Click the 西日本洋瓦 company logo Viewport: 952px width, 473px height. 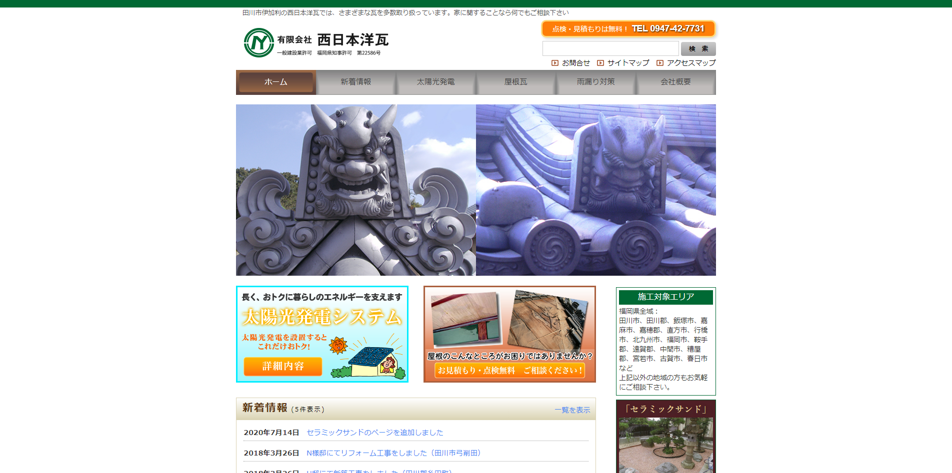315,43
